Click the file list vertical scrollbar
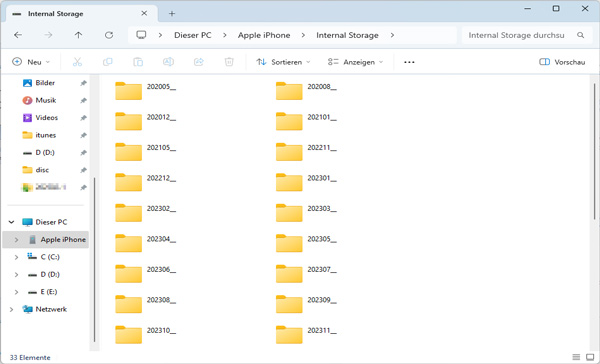 click(594, 151)
